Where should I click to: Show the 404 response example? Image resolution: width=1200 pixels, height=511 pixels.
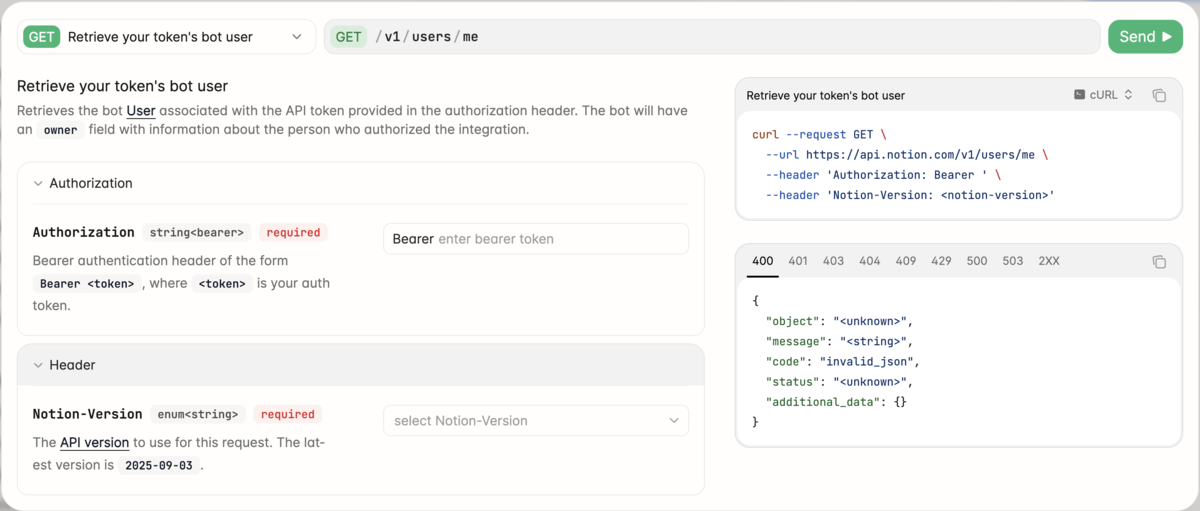[x=870, y=261]
